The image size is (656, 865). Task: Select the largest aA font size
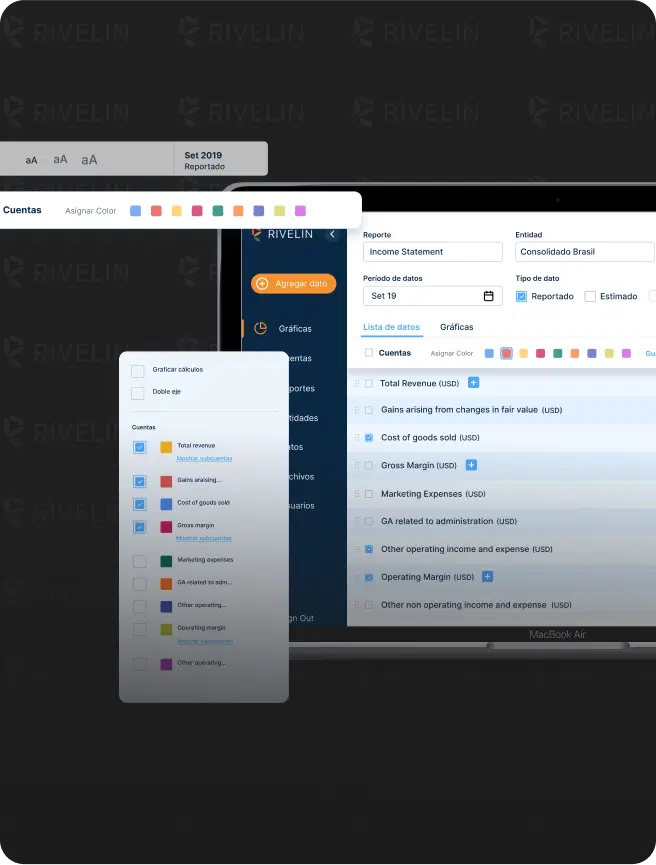click(x=89, y=159)
